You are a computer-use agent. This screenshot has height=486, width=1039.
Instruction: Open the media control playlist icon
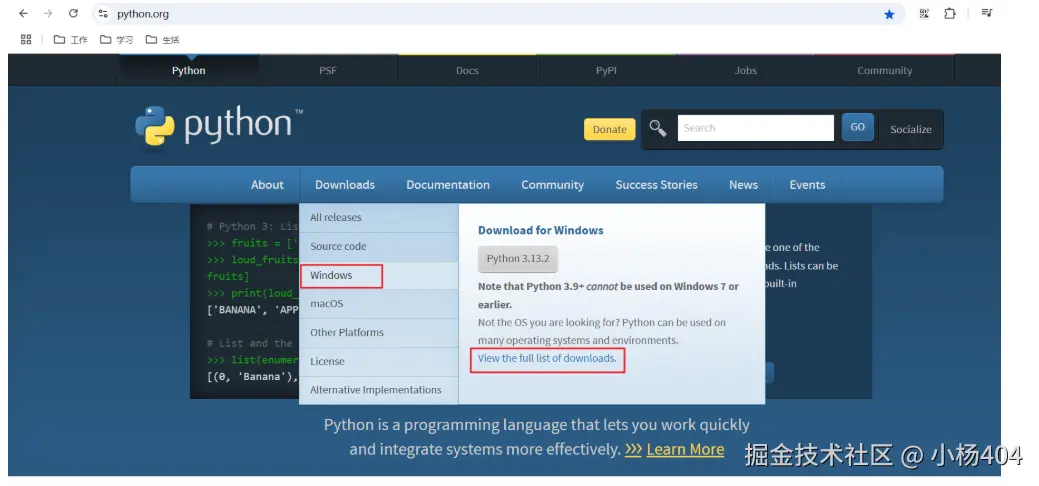[987, 13]
